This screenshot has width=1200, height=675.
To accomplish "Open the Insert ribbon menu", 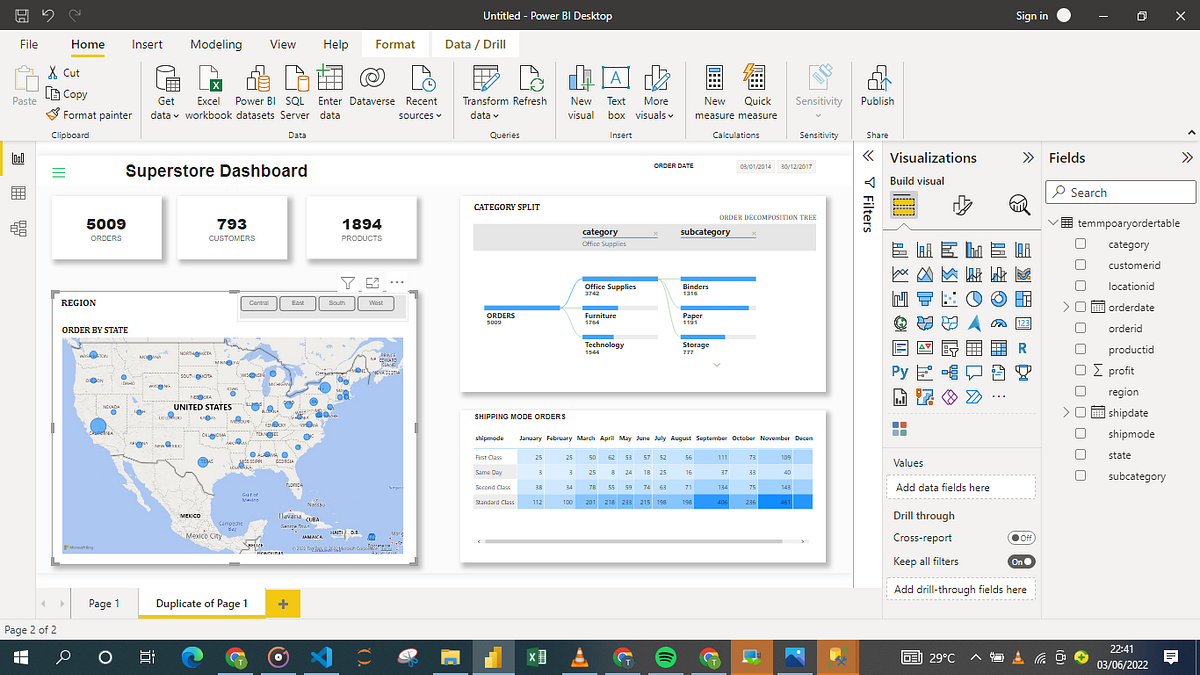I will (147, 44).
